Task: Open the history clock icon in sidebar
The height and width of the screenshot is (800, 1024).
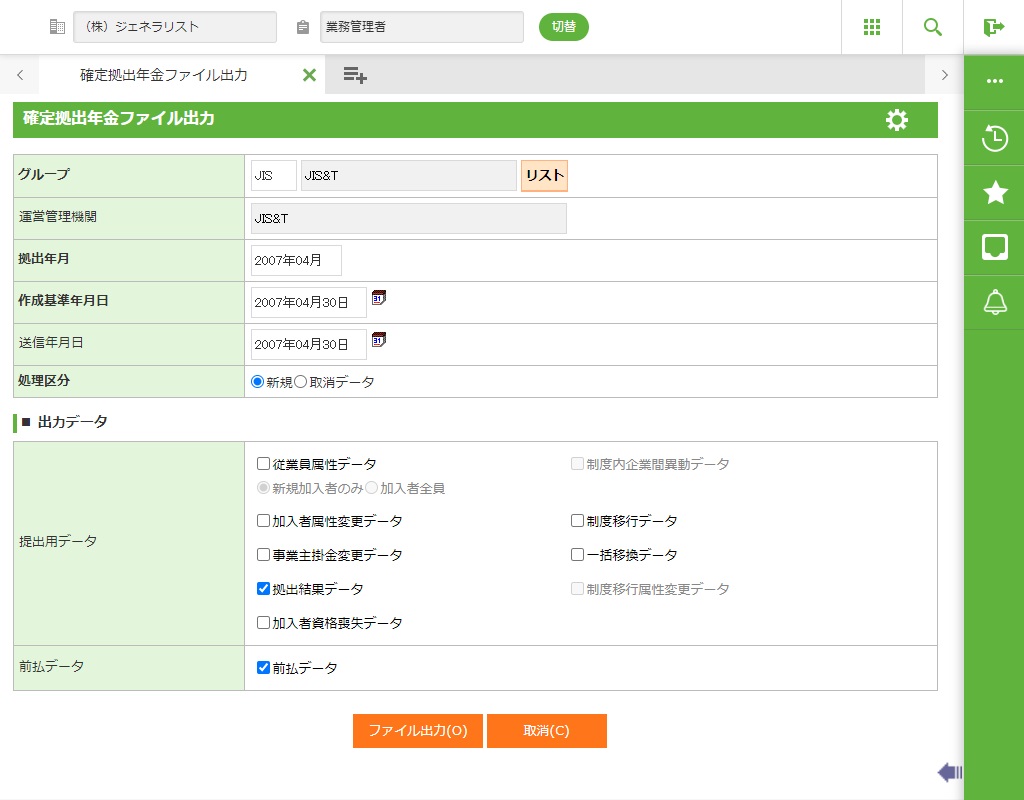Action: tap(995, 138)
